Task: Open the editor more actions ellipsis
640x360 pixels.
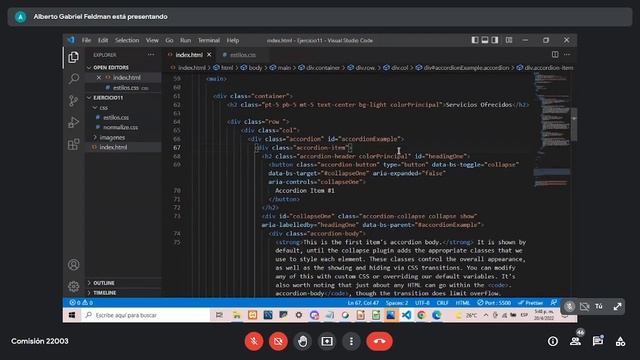Action: click(x=567, y=54)
